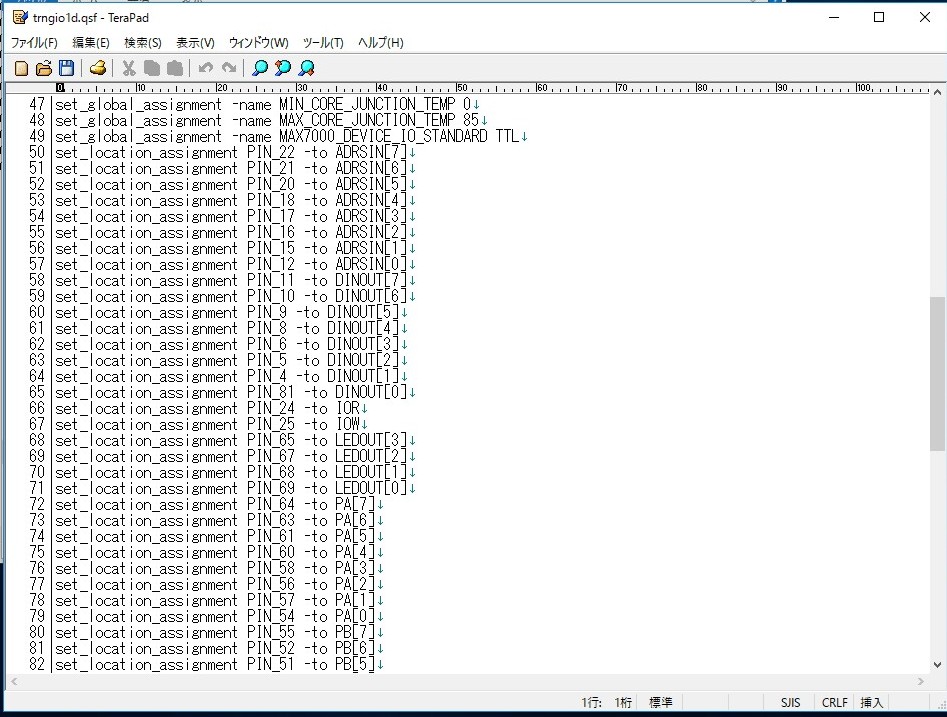Click the line assigning PIN_69 to LEDOUT[0]
The width and height of the screenshot is (947, 717).
point(231,489)
